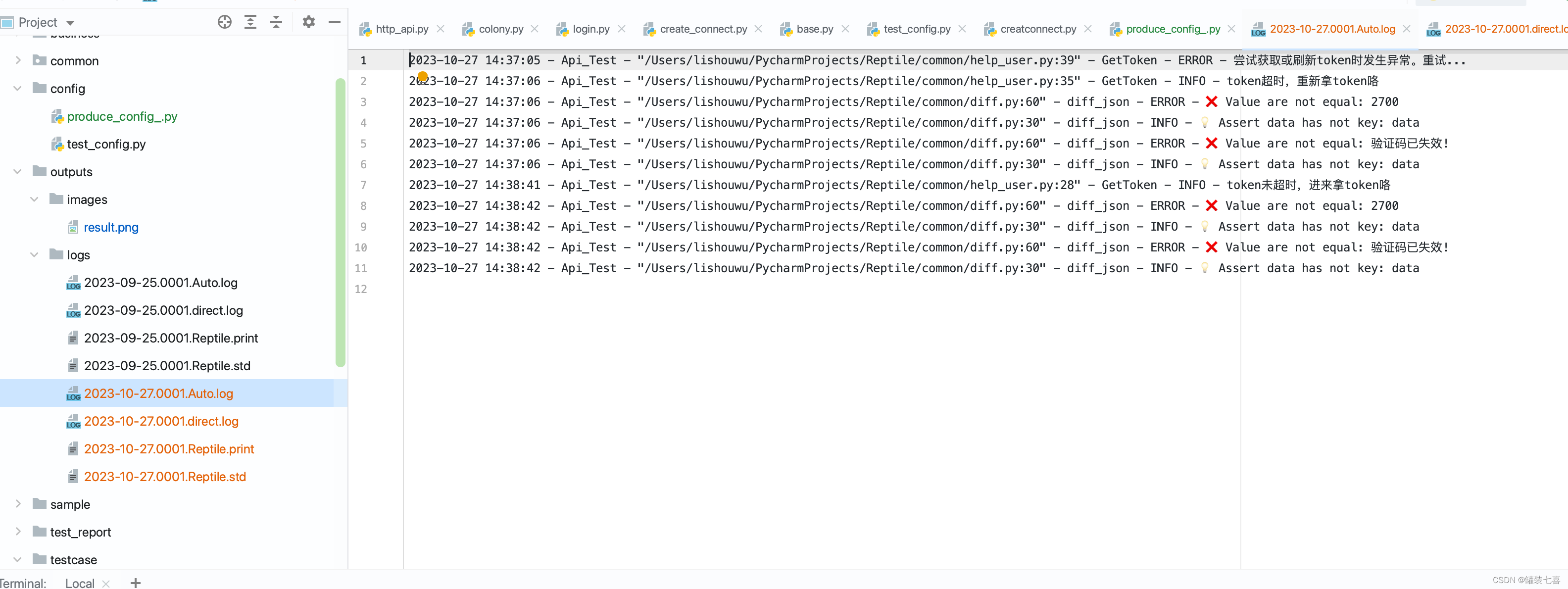
Task: Close the login.py tab
Action: click(622, 29)
